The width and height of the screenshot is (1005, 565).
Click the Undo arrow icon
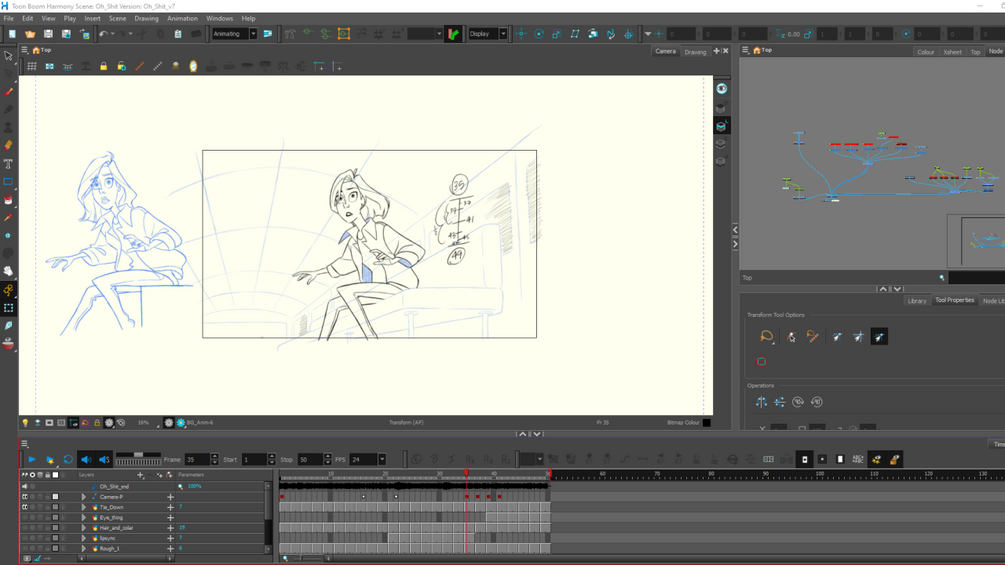[x=103, y=34]
